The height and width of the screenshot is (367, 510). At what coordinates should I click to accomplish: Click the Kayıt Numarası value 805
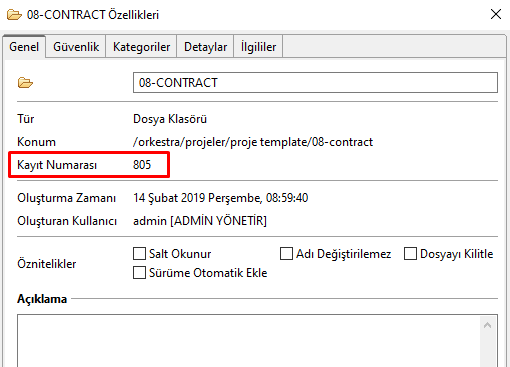[x=142, y=165]
